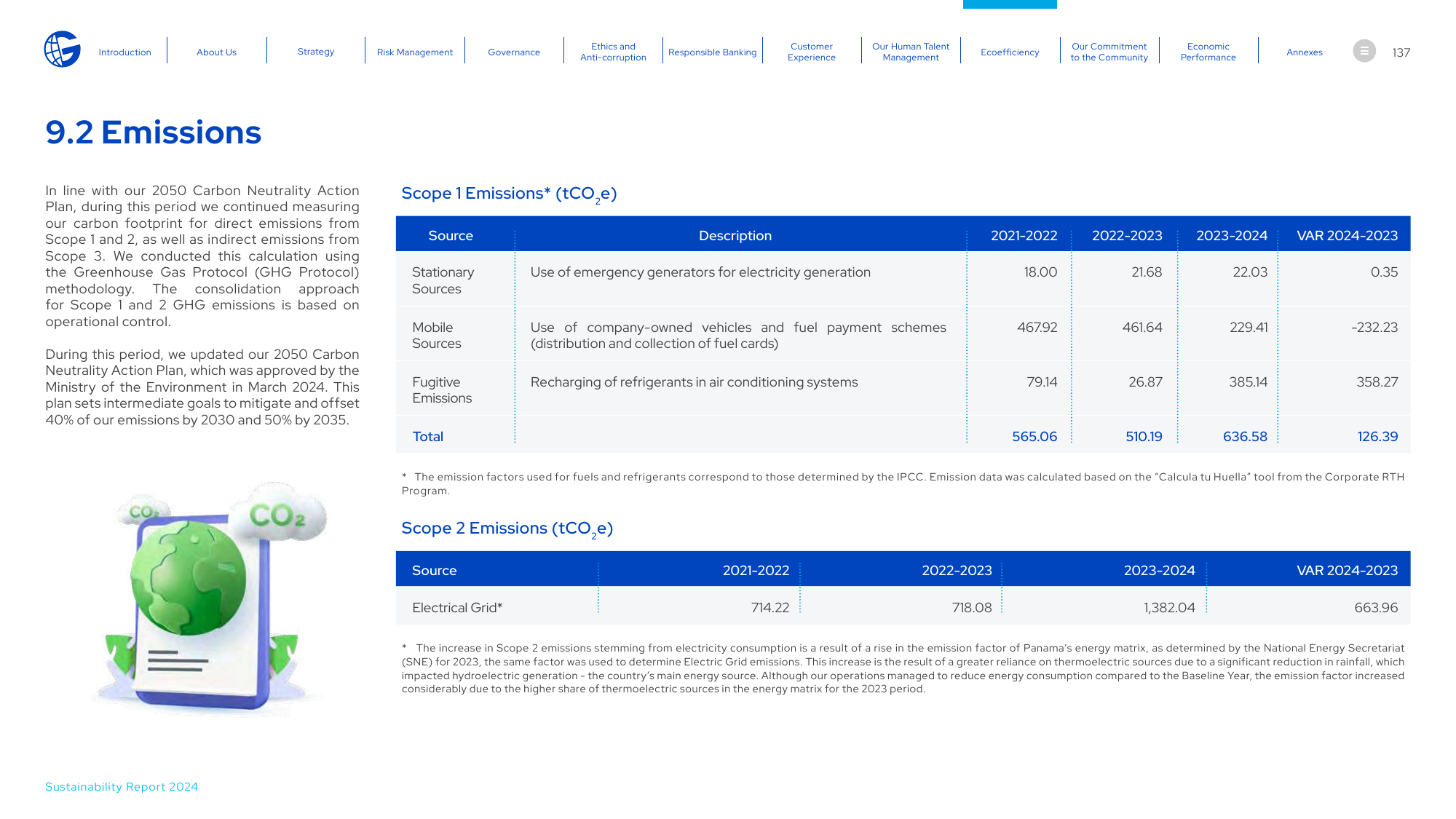Navigate to Customer Experience

(x=812, y=52)
